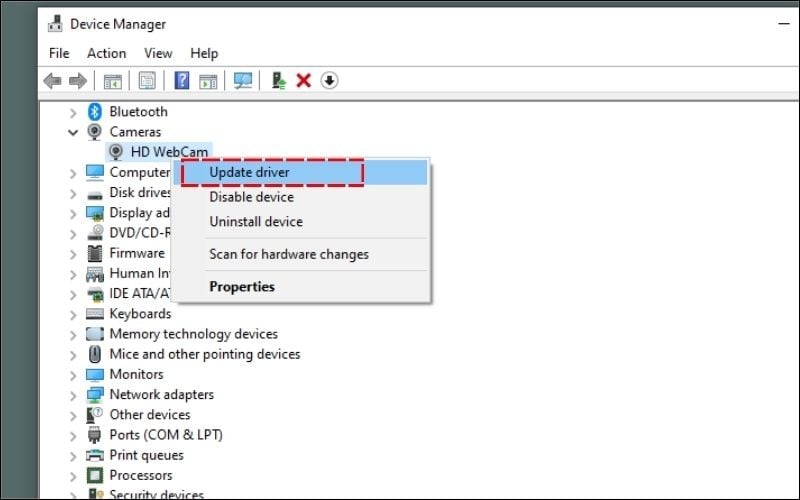Click the blue Help question-mark icon
The height and width of the screenshot is (500, 800).
click(182, 81)
